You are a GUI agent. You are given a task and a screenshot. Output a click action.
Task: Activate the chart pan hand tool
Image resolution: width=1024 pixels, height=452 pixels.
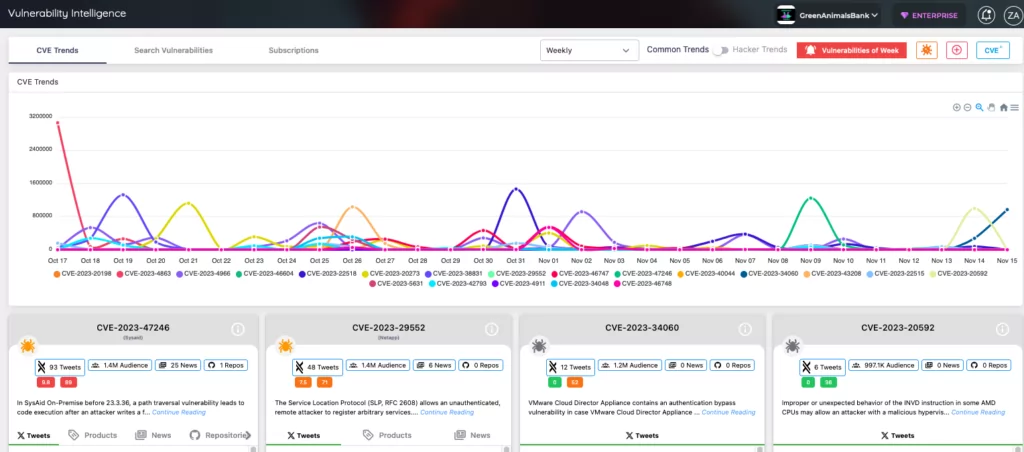click(x=991, y=108)
